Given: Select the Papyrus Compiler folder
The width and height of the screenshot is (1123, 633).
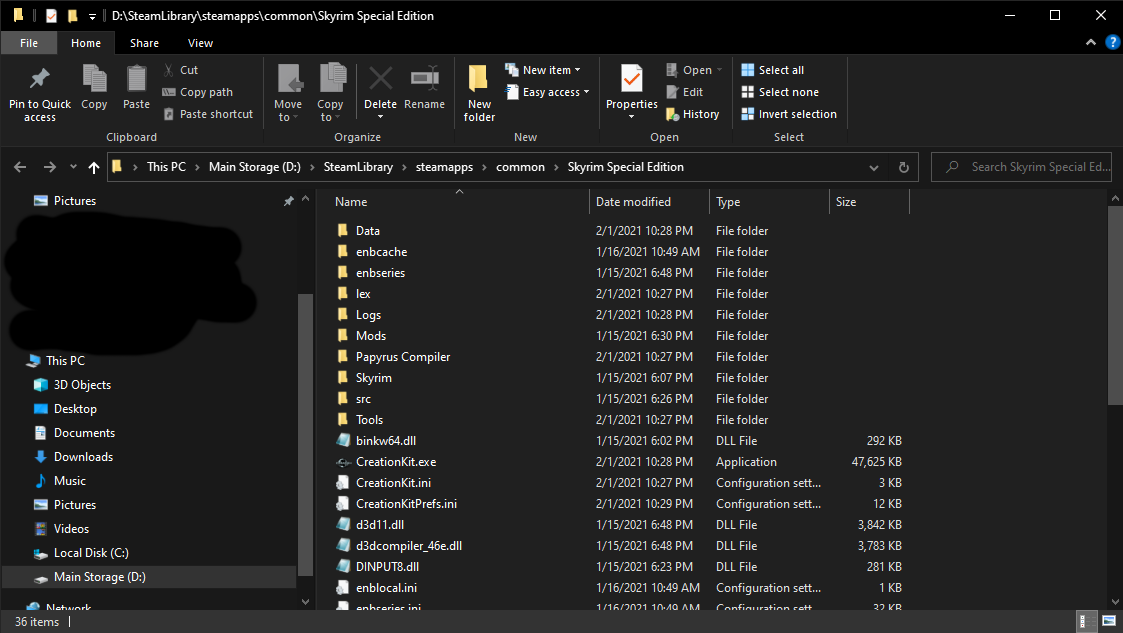Looking at the screenshot, I should click(x=403, y=357).
